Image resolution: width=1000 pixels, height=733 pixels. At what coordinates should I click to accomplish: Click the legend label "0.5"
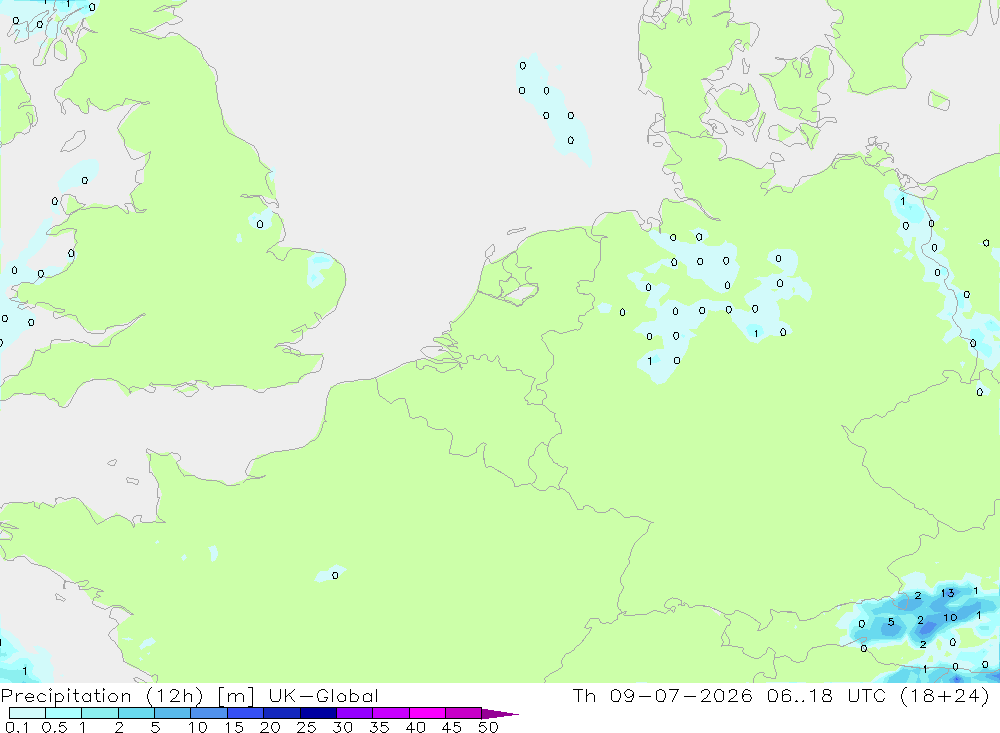coord(54,727)
